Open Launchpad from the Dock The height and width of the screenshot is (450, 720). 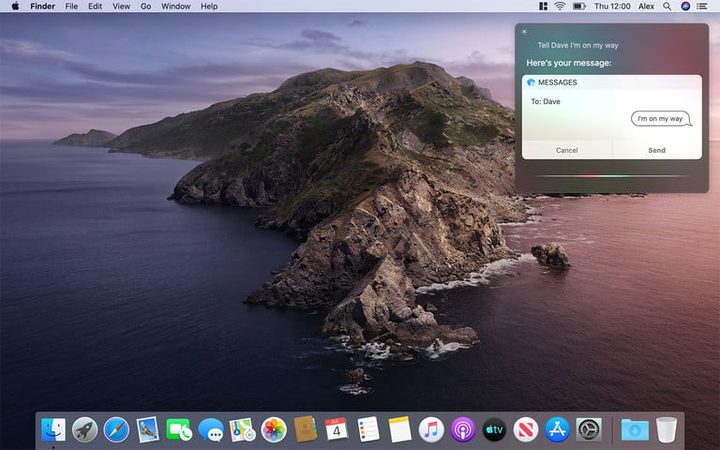85,430
